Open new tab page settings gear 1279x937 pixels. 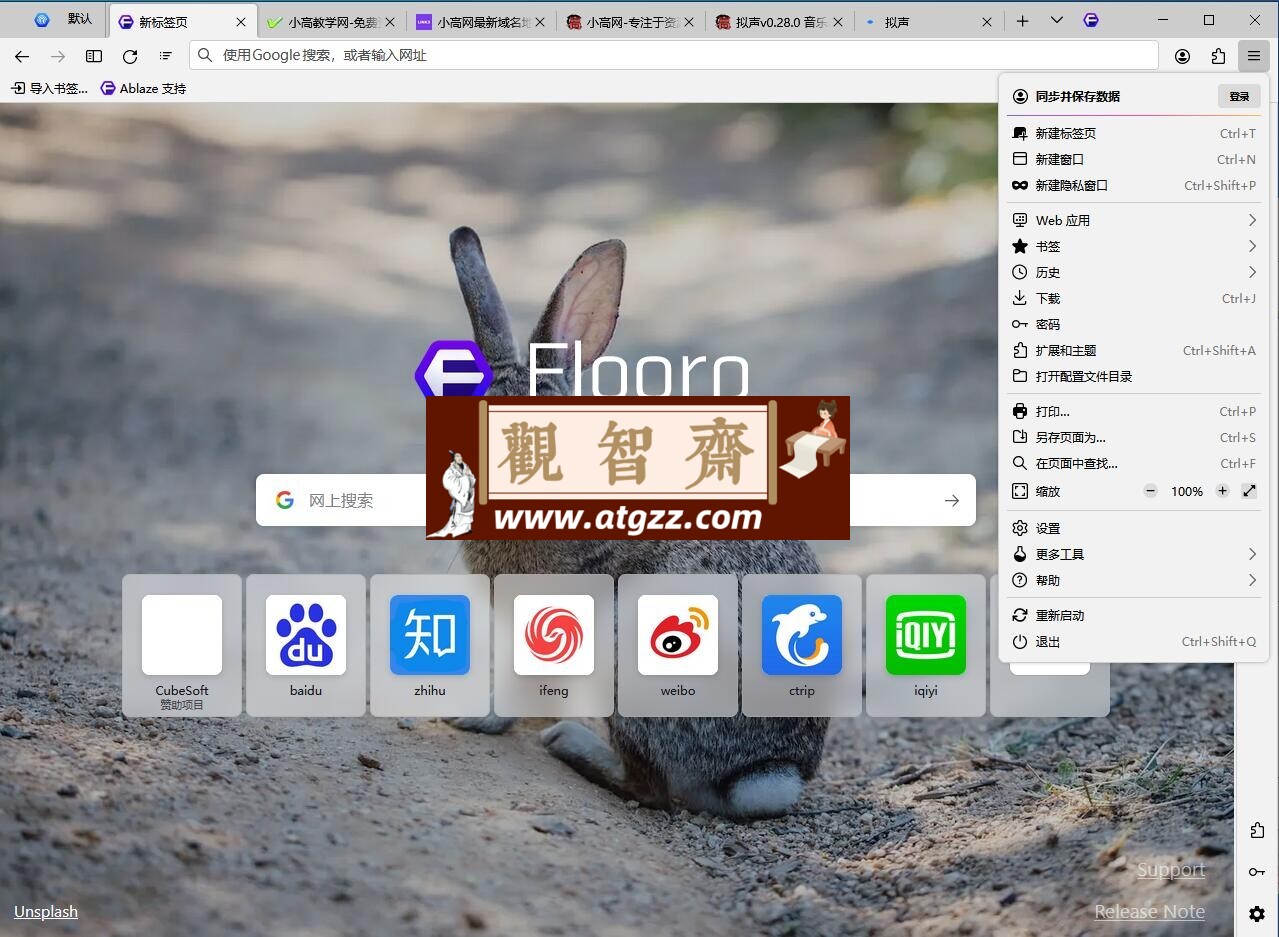(1257, 913)
